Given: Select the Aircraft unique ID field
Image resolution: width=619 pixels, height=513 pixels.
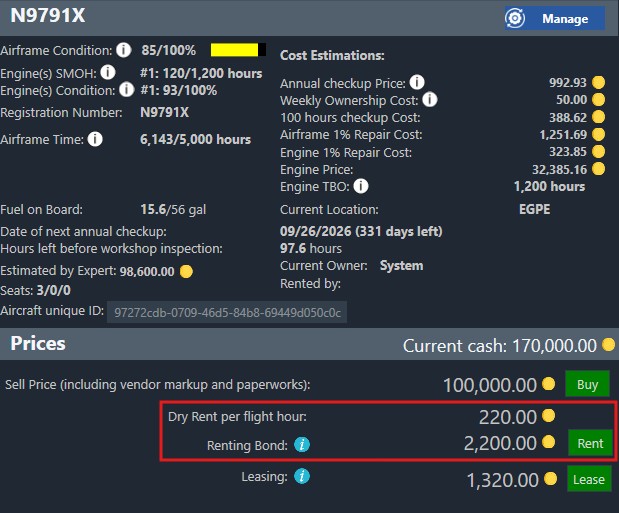Looking at the screenshot, I should tap(227, 313).
